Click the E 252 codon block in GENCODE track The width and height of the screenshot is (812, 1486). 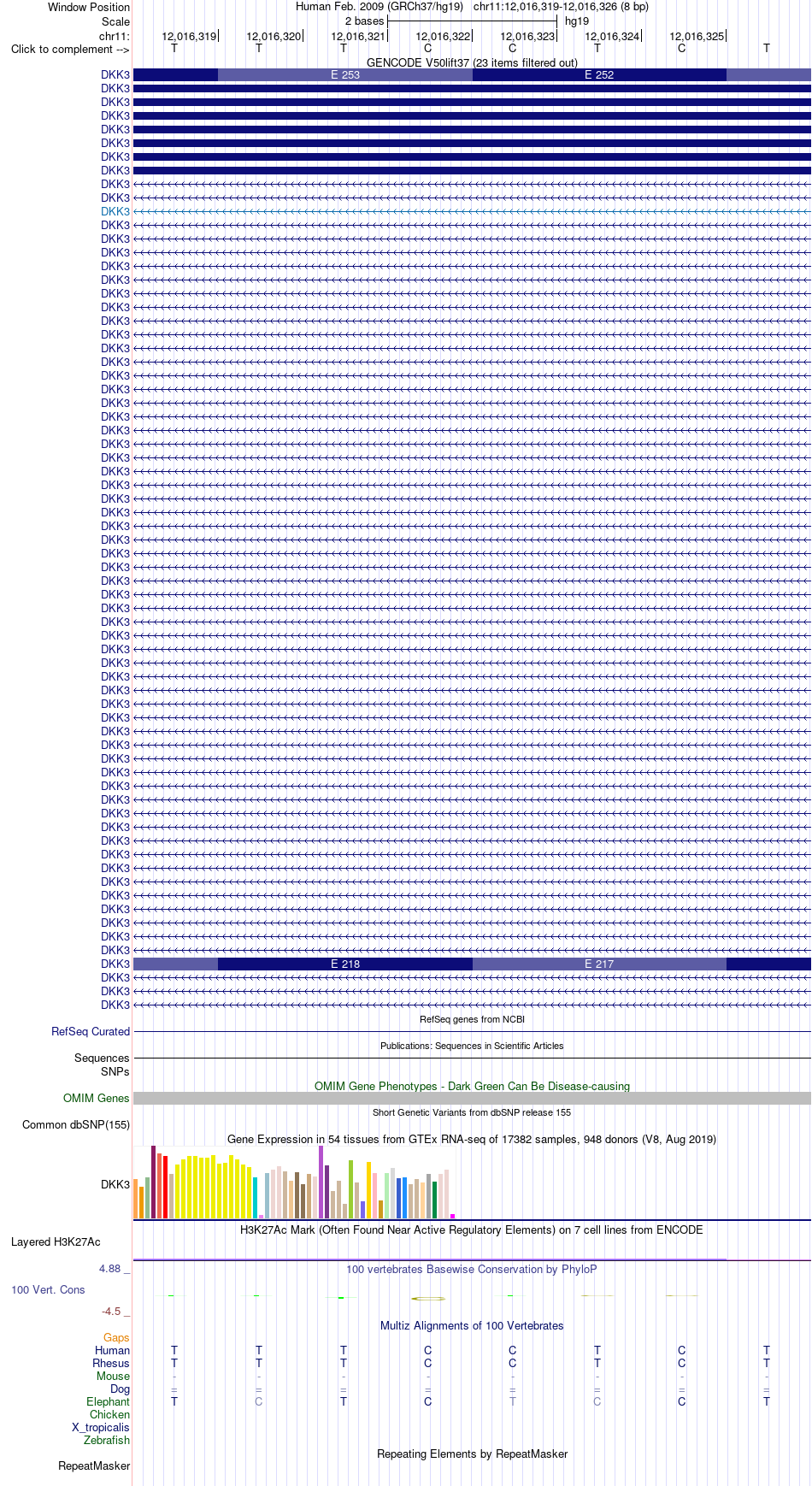pos(599,74)
